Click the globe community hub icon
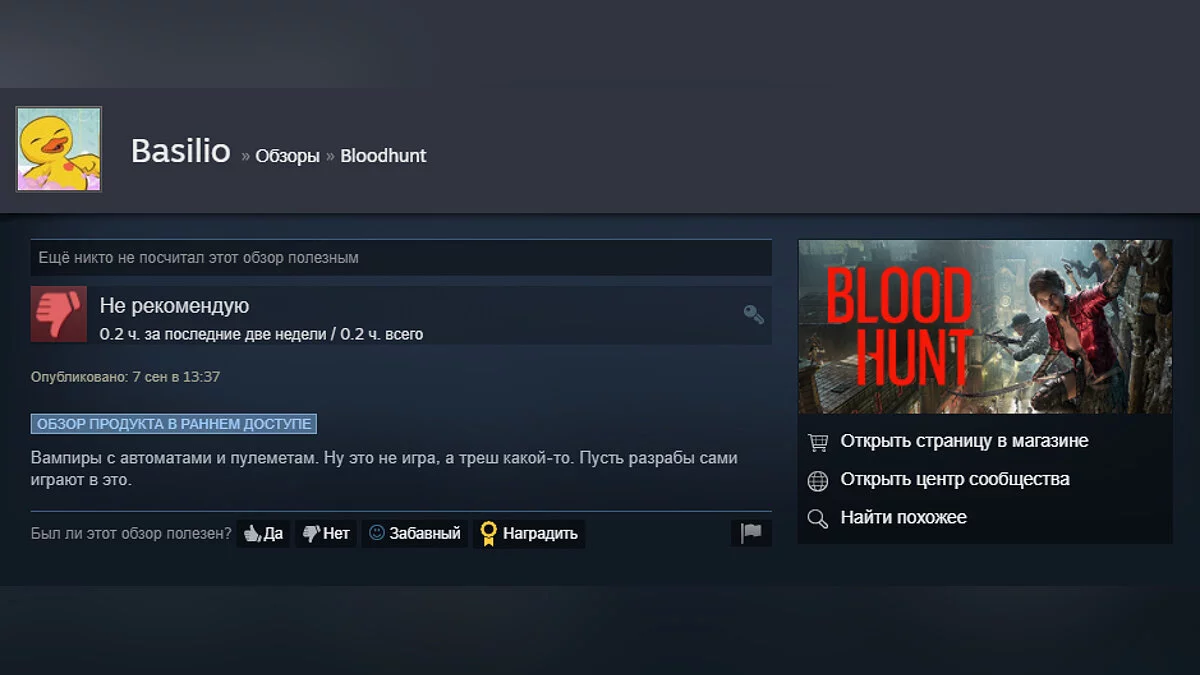This screenshot has width=1200, height=675. point(818,481)
